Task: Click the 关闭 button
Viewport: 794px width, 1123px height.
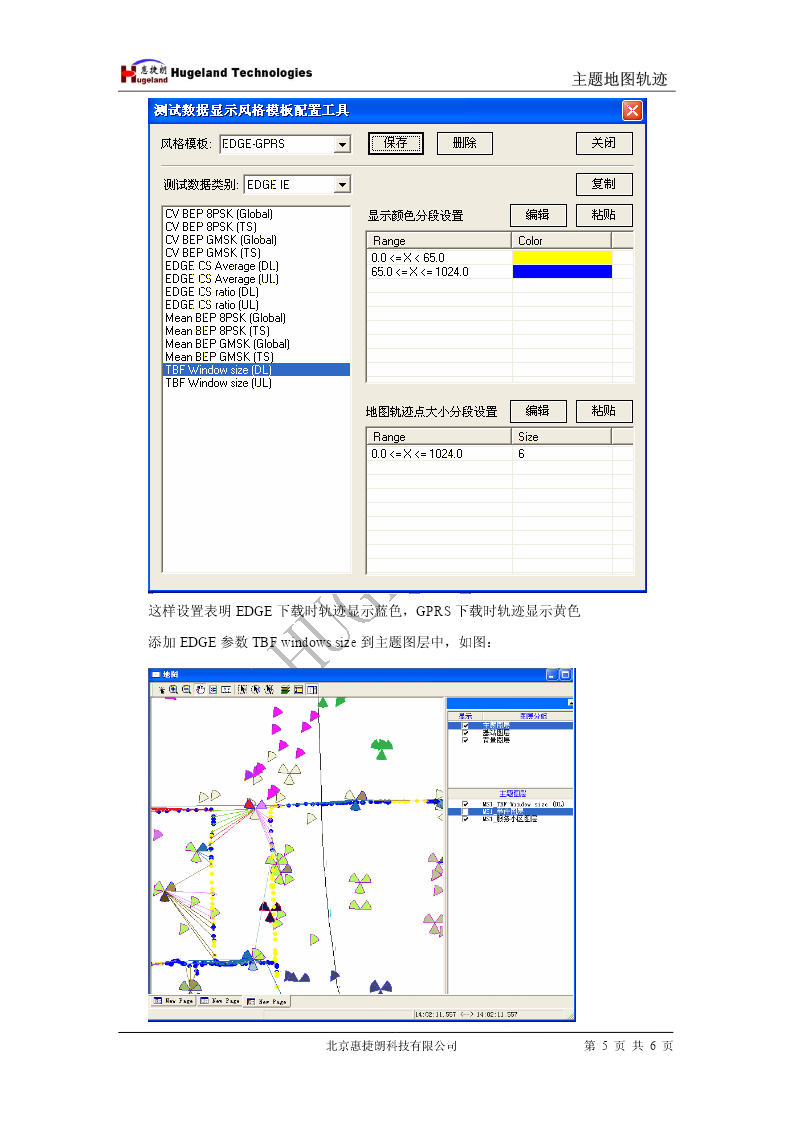Action: (x=604, y=143)
